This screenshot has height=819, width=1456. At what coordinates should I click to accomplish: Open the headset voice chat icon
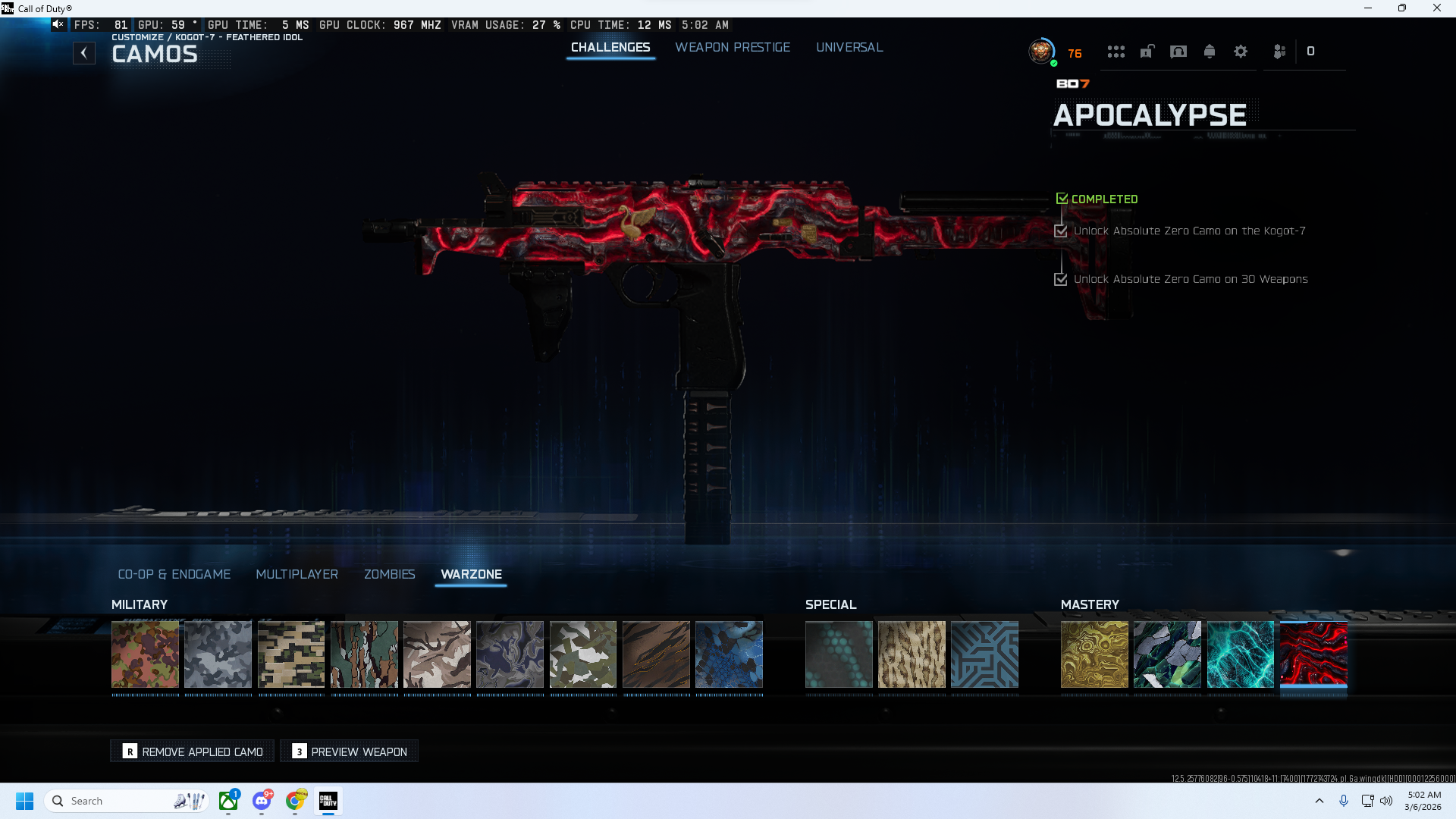click(x=1178, y=52)
